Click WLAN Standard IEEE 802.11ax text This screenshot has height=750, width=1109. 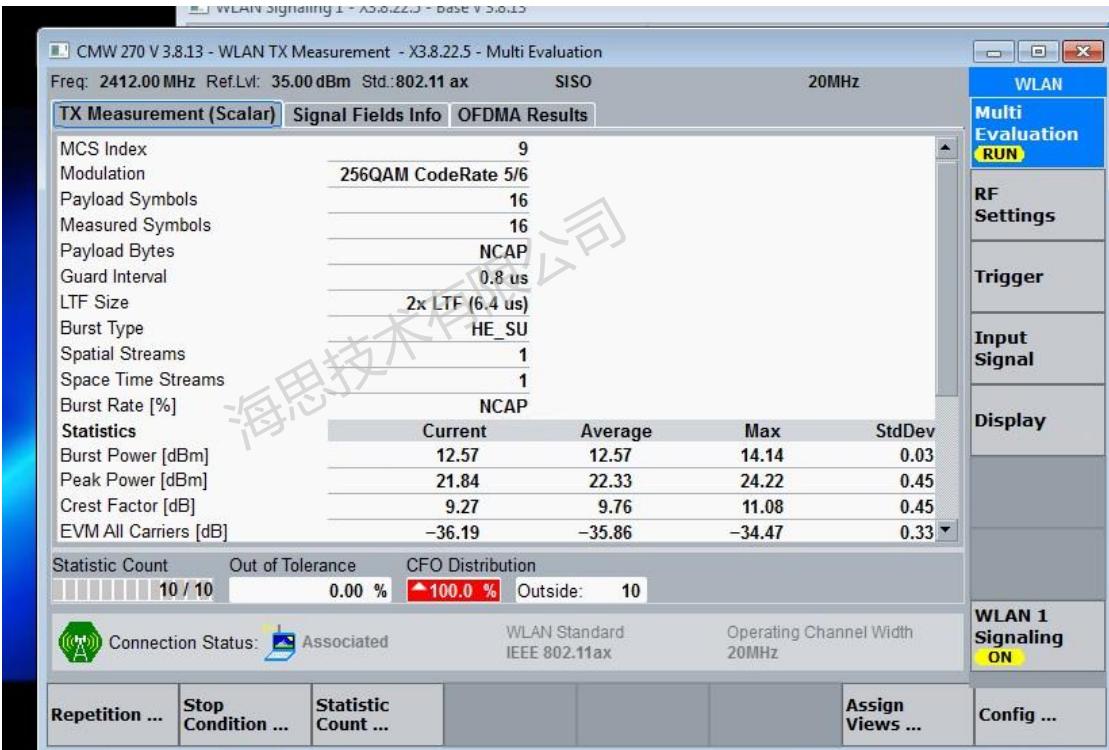[x=564, y=642]
